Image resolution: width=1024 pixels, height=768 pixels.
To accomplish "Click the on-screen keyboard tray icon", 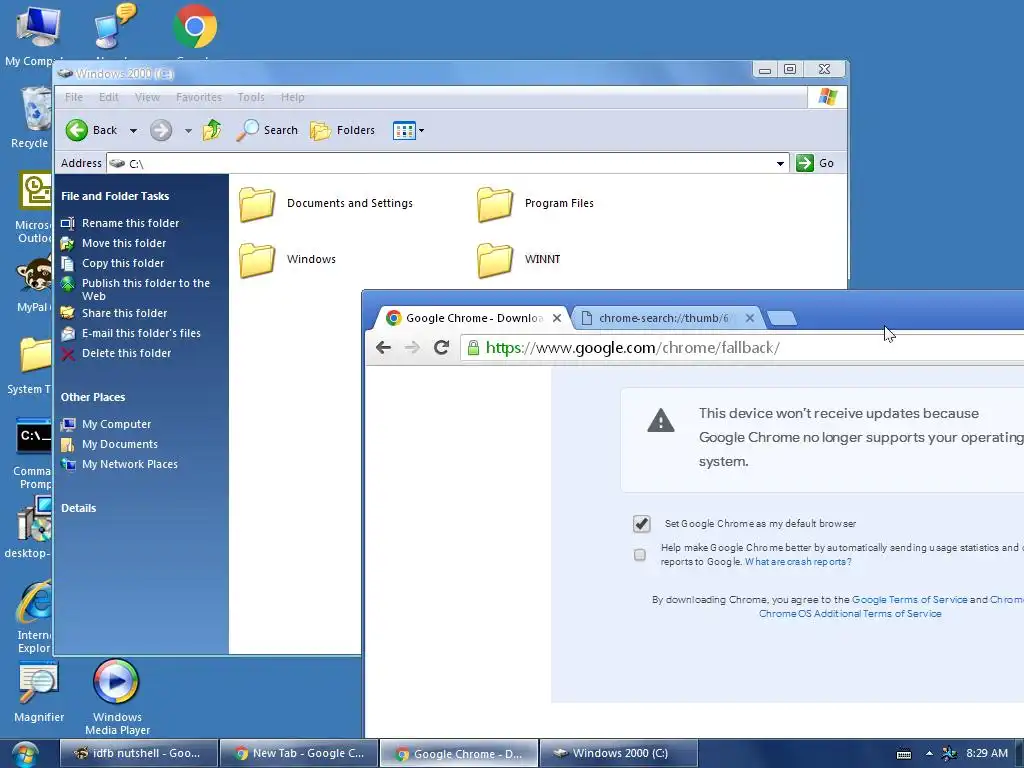I will pyautogui.click(x=904, y=754).
